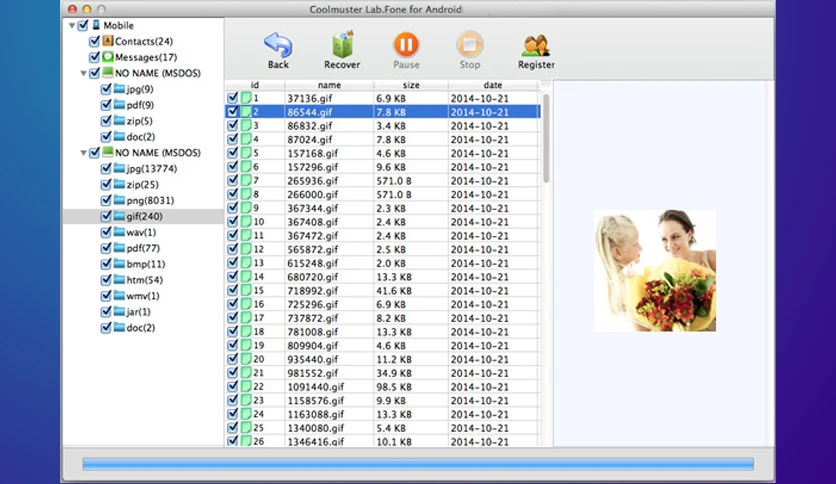Select file row 157296.gif
The height and width of the screenshot is (484, 836).
382,167
